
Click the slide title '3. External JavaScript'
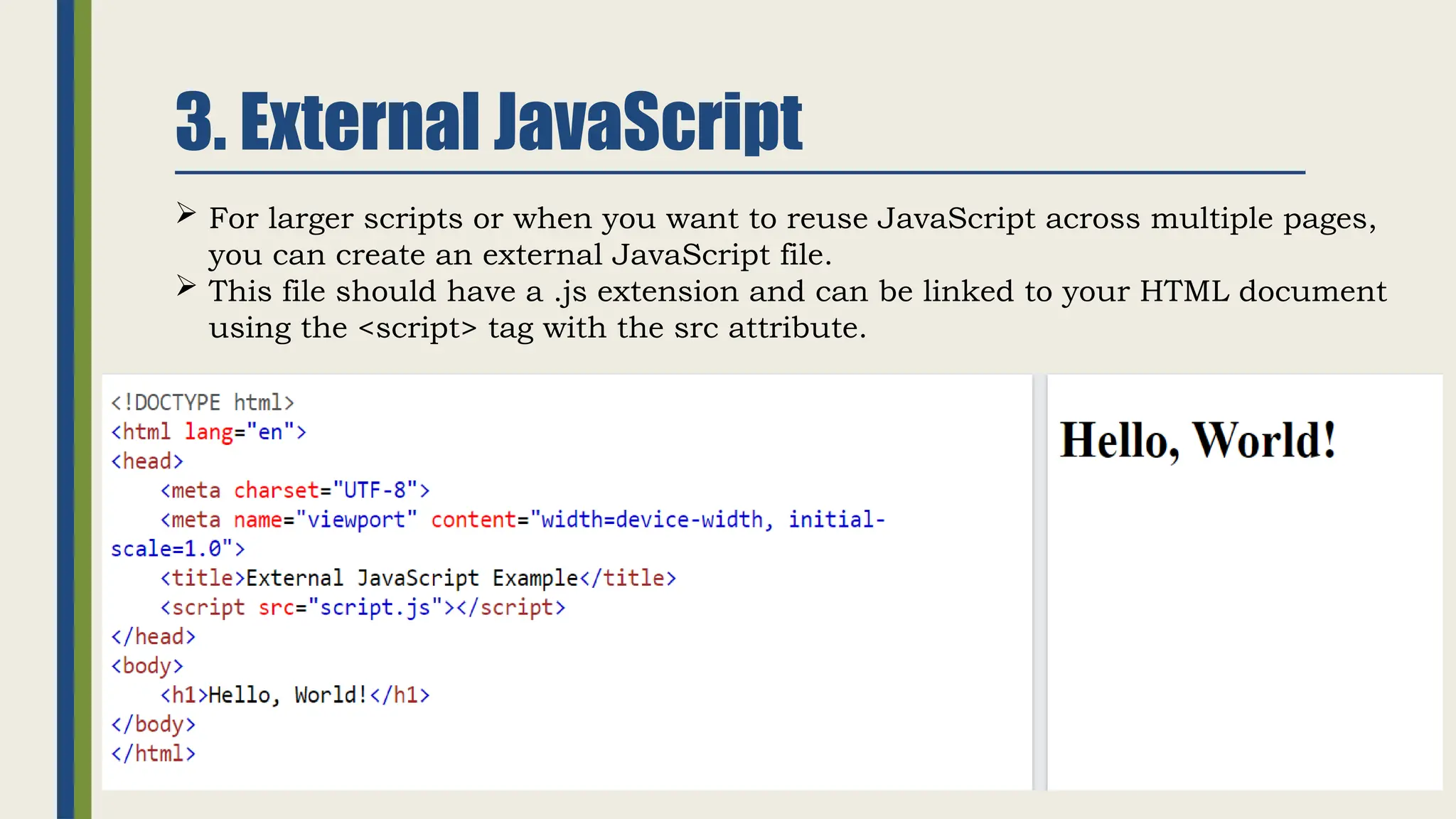pyautogui.click(x=489, y=122)
